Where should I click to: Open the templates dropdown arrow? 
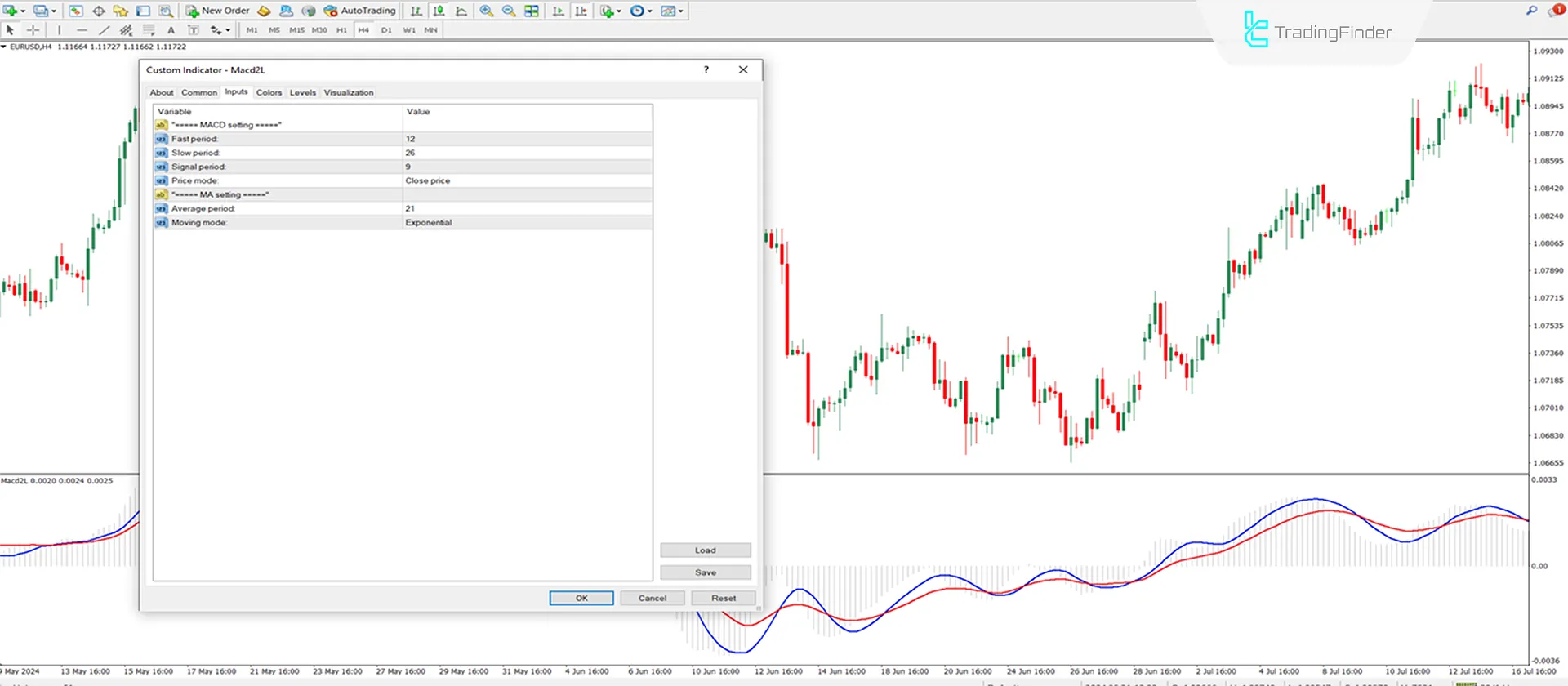point(682,11)
